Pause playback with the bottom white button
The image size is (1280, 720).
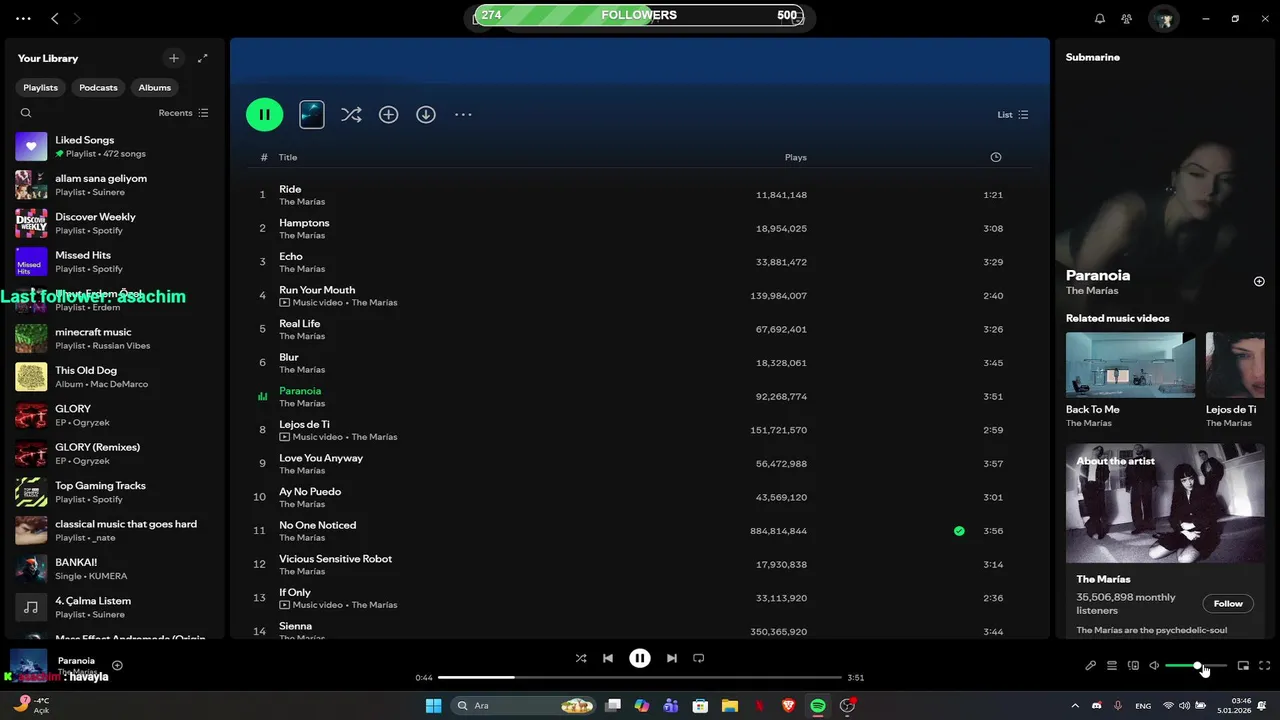640,658
